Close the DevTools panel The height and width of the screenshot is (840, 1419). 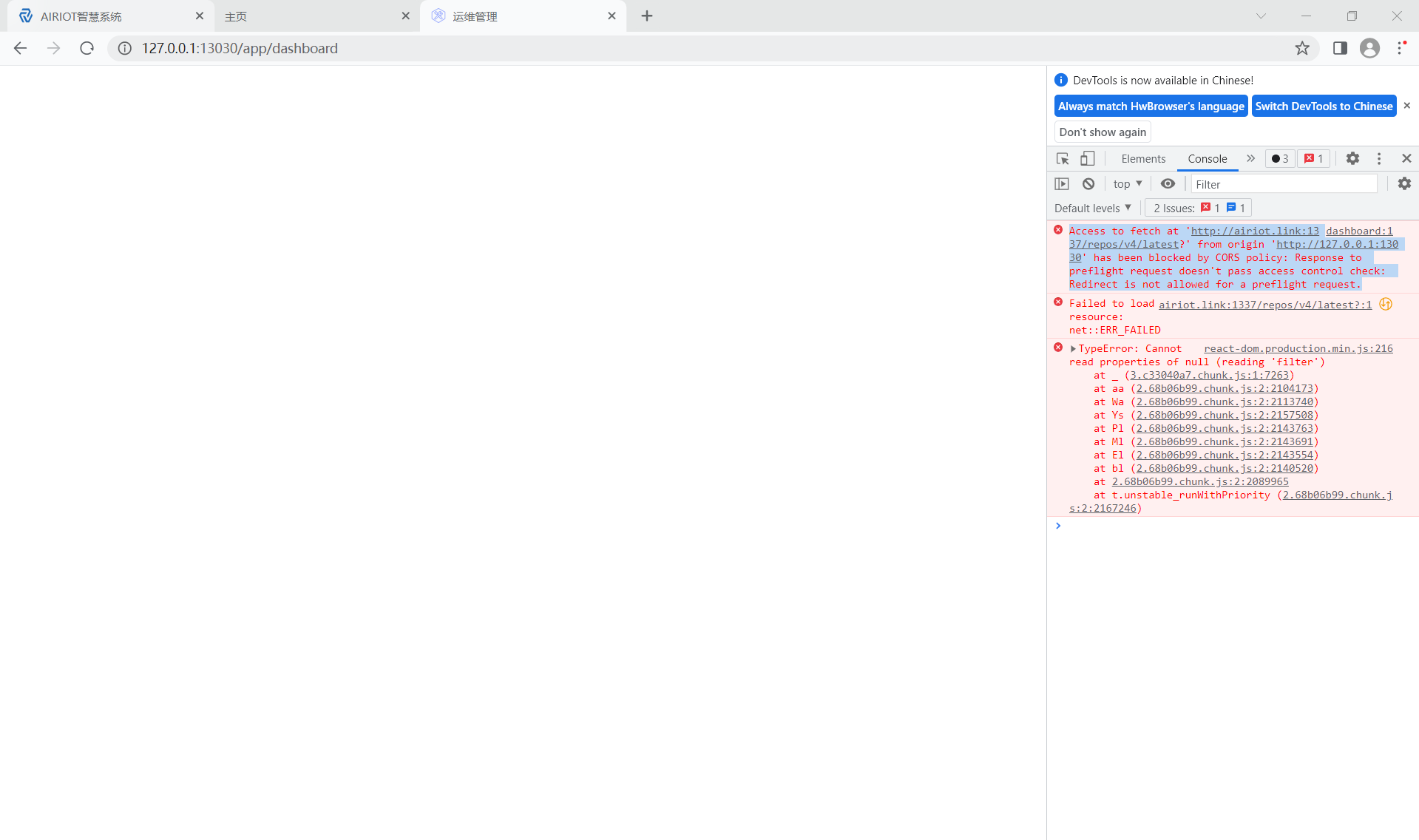point(1406,158)
